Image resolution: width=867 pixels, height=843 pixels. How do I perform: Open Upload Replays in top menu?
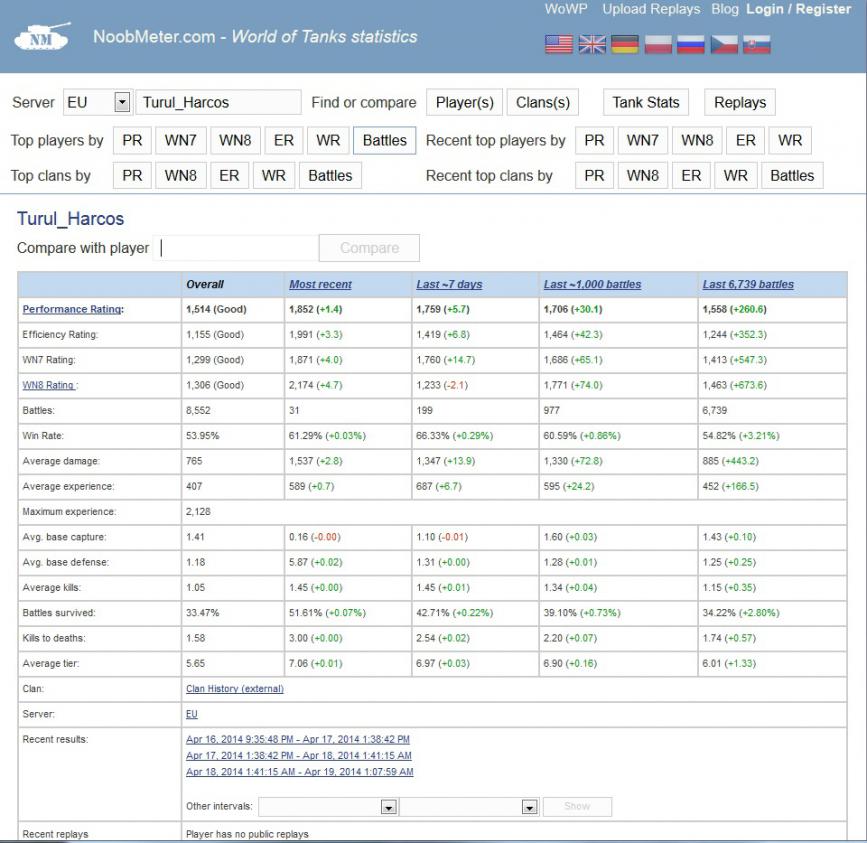point(652,9)
